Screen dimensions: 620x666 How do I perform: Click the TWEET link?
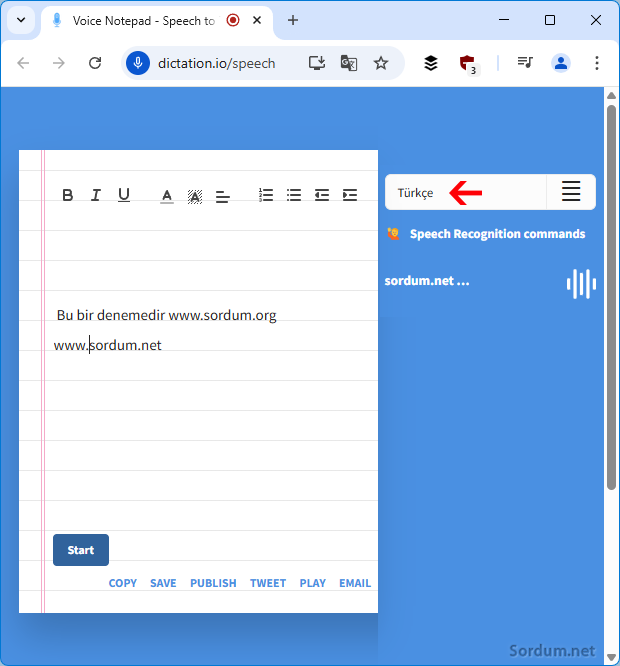(x=268, y=583)
